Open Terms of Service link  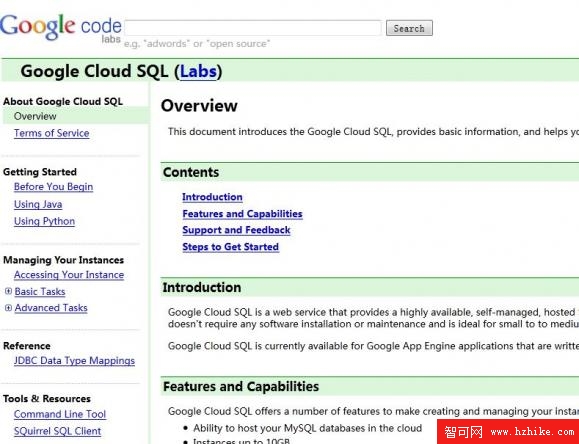[x=51, y=133]
